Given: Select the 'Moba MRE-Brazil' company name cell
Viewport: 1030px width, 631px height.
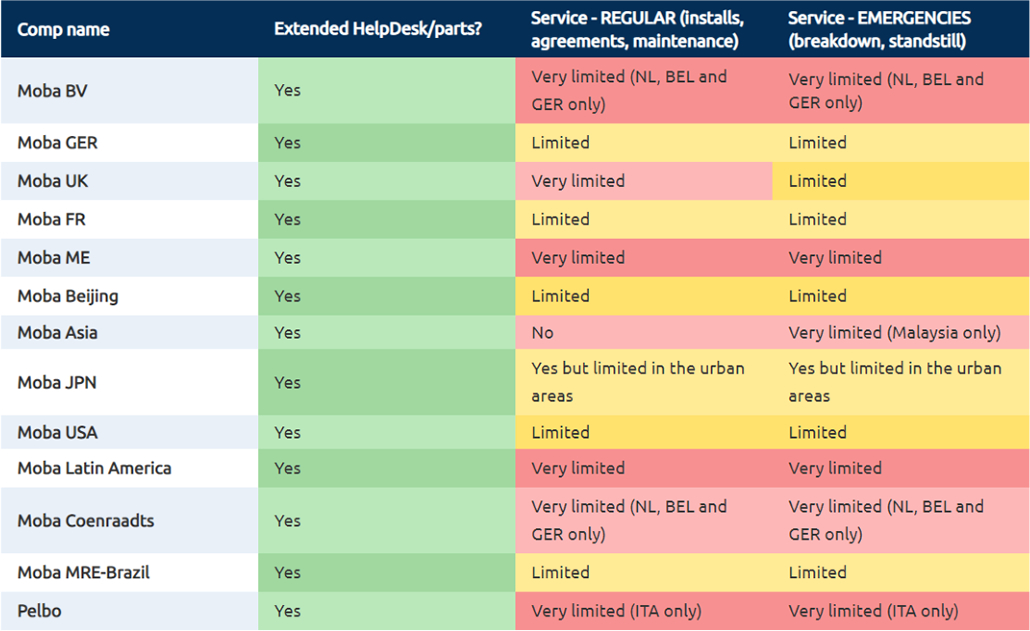Looking at the screenshot, I should pyautogui.click(x=83, y=573).
